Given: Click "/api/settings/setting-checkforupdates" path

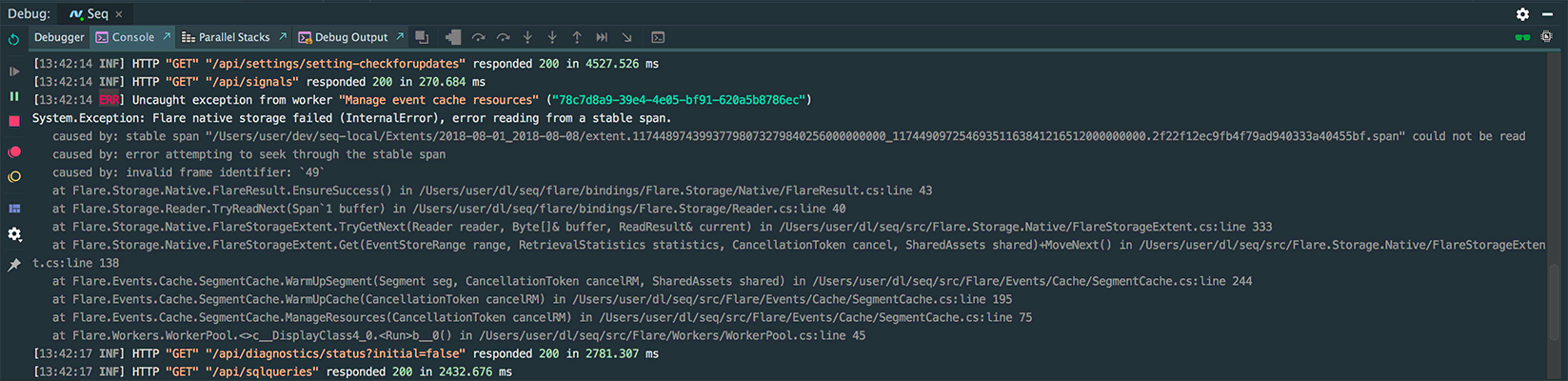Looking at the screenshot, I should (336, 64).
